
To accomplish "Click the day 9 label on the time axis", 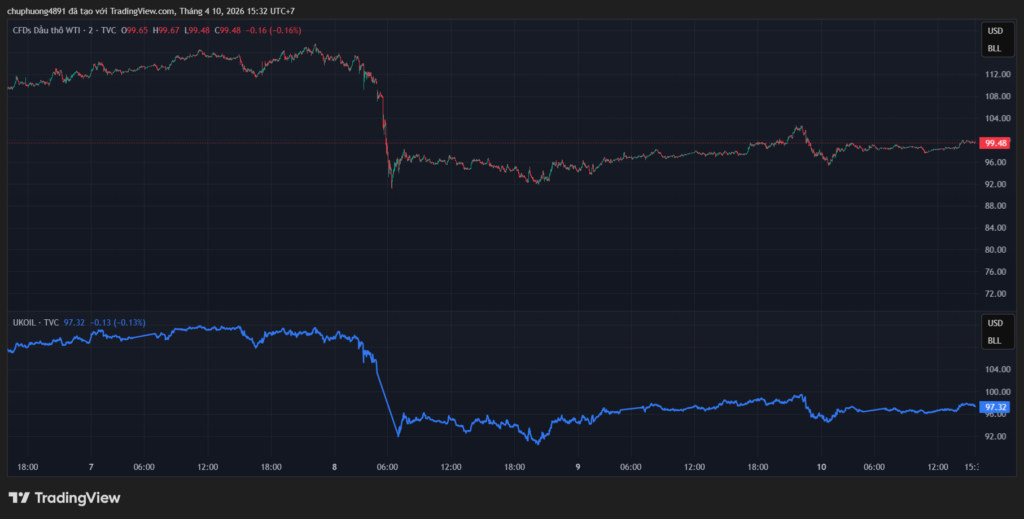I will [x=578, y=467].
